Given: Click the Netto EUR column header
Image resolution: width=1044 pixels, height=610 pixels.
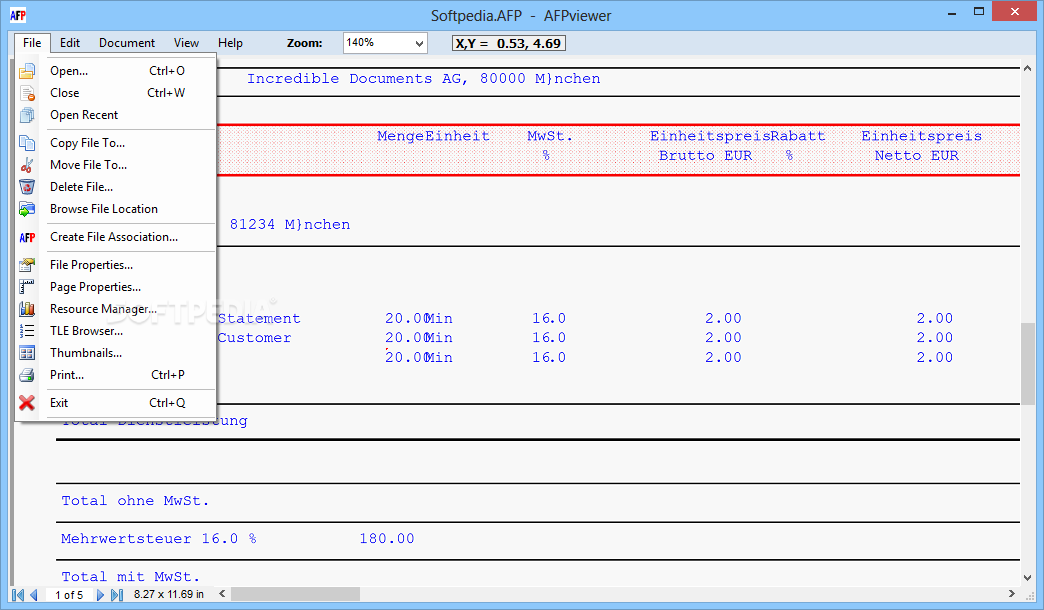Looking at the screenshot, I should point(916,156).
